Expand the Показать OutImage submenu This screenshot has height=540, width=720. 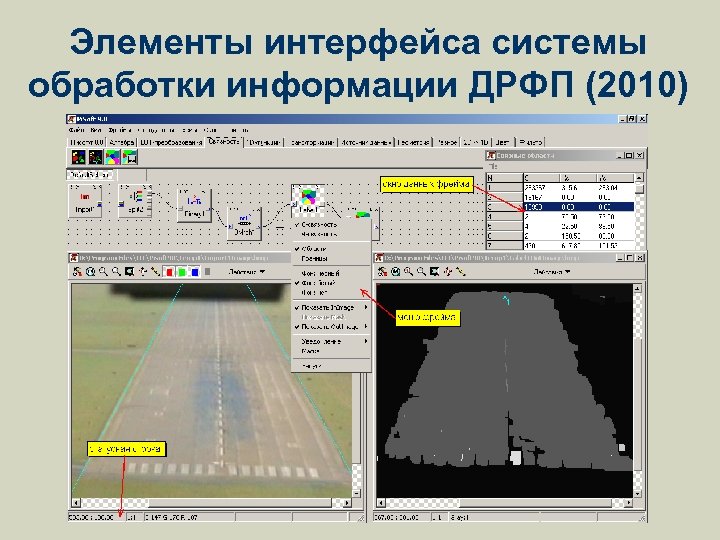tap(331, 326)
